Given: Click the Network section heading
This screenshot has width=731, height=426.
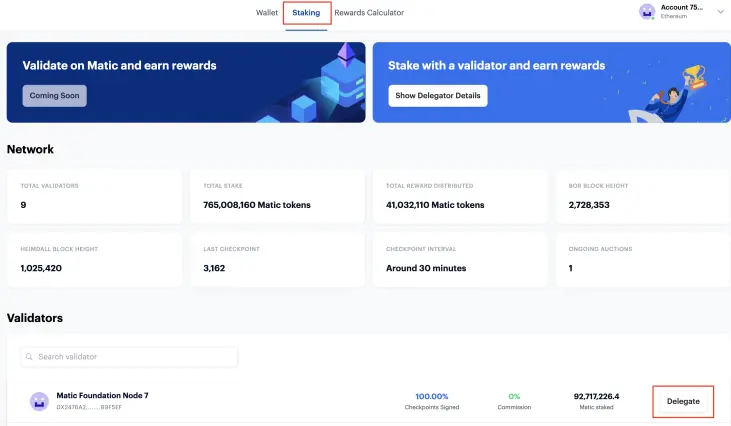Looking at the screenshot, I should [30, 149].
